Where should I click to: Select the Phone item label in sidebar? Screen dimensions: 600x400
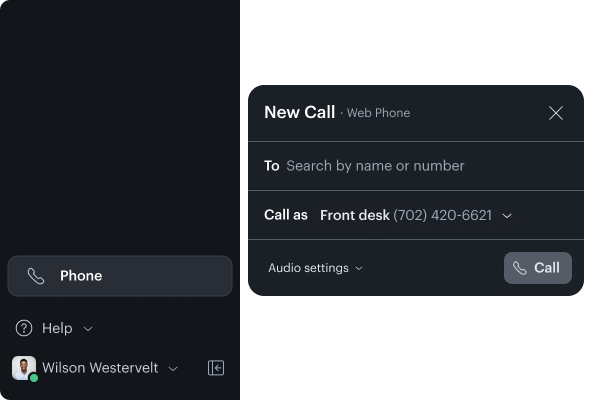pyautogui.click(x=81, y=276)
